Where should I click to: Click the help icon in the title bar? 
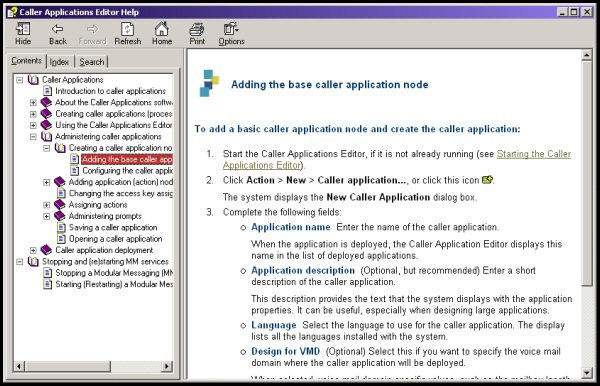tap(12, 12)
